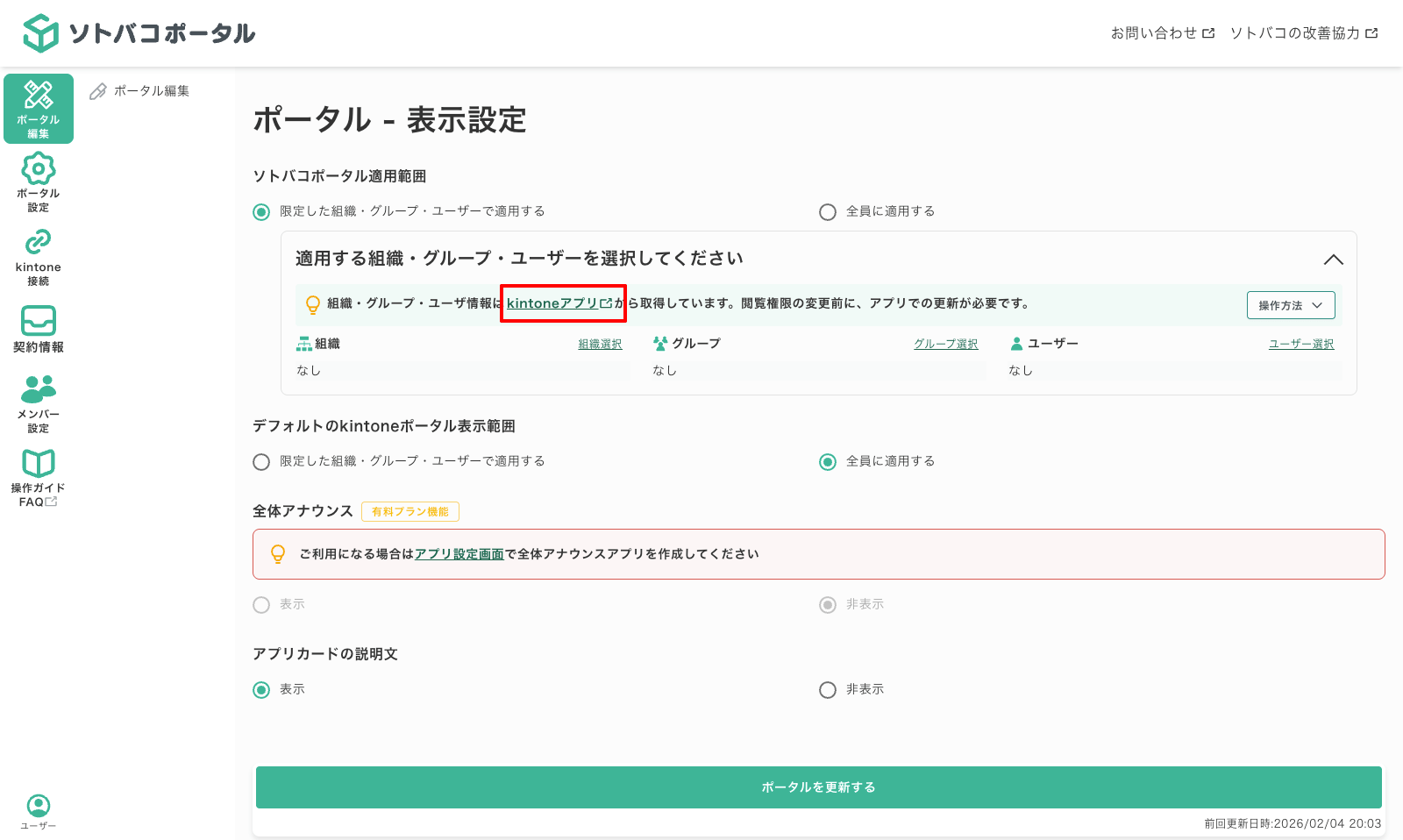The height and width of the screenshot is (840, 1403).
Task: Collapse the 適用する組織・グループ・ユーザー section
Action: pyautogui.click(x=1334, y=260)
